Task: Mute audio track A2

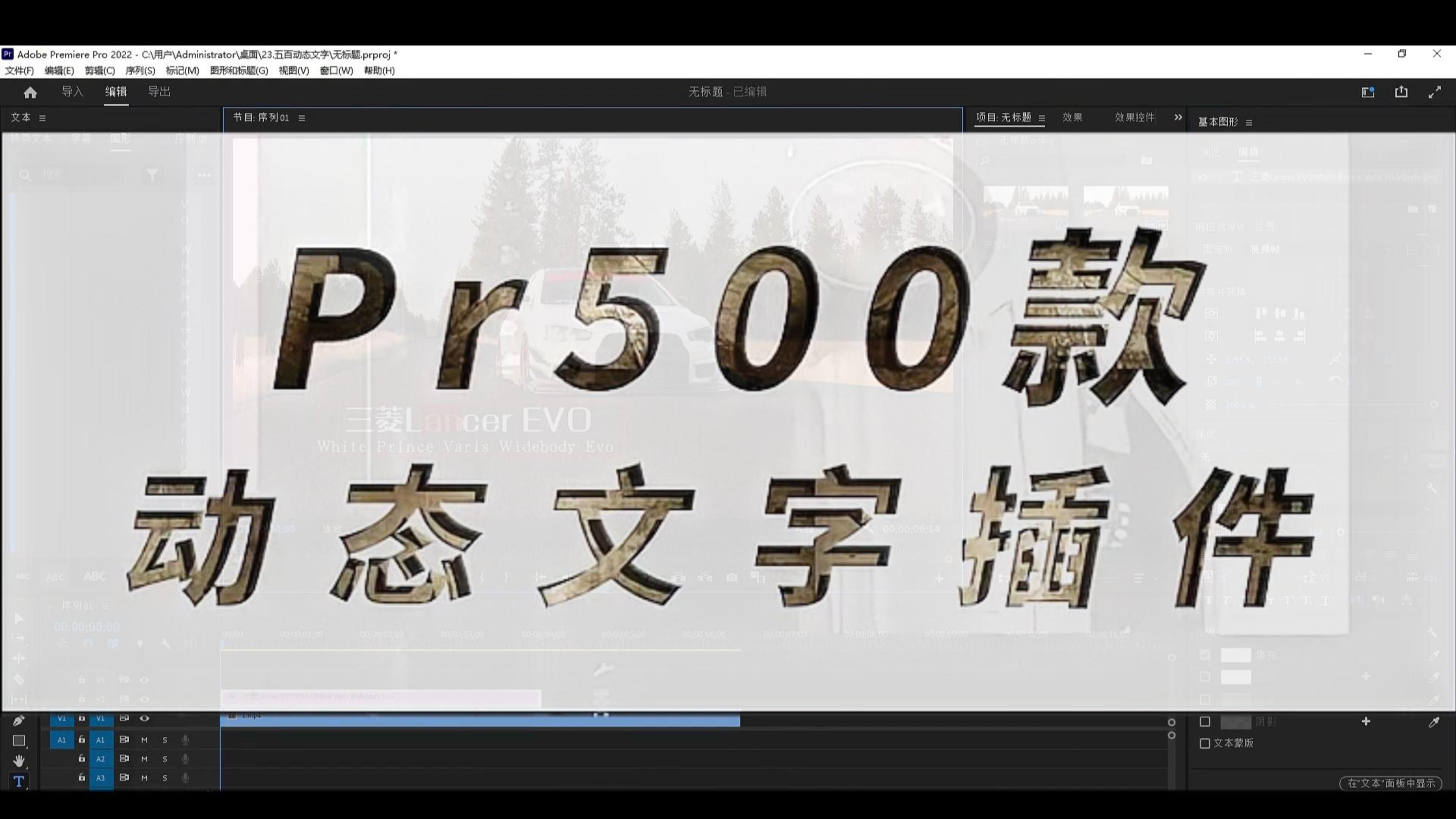Action: pyautogui.click(x=144, y=759)
